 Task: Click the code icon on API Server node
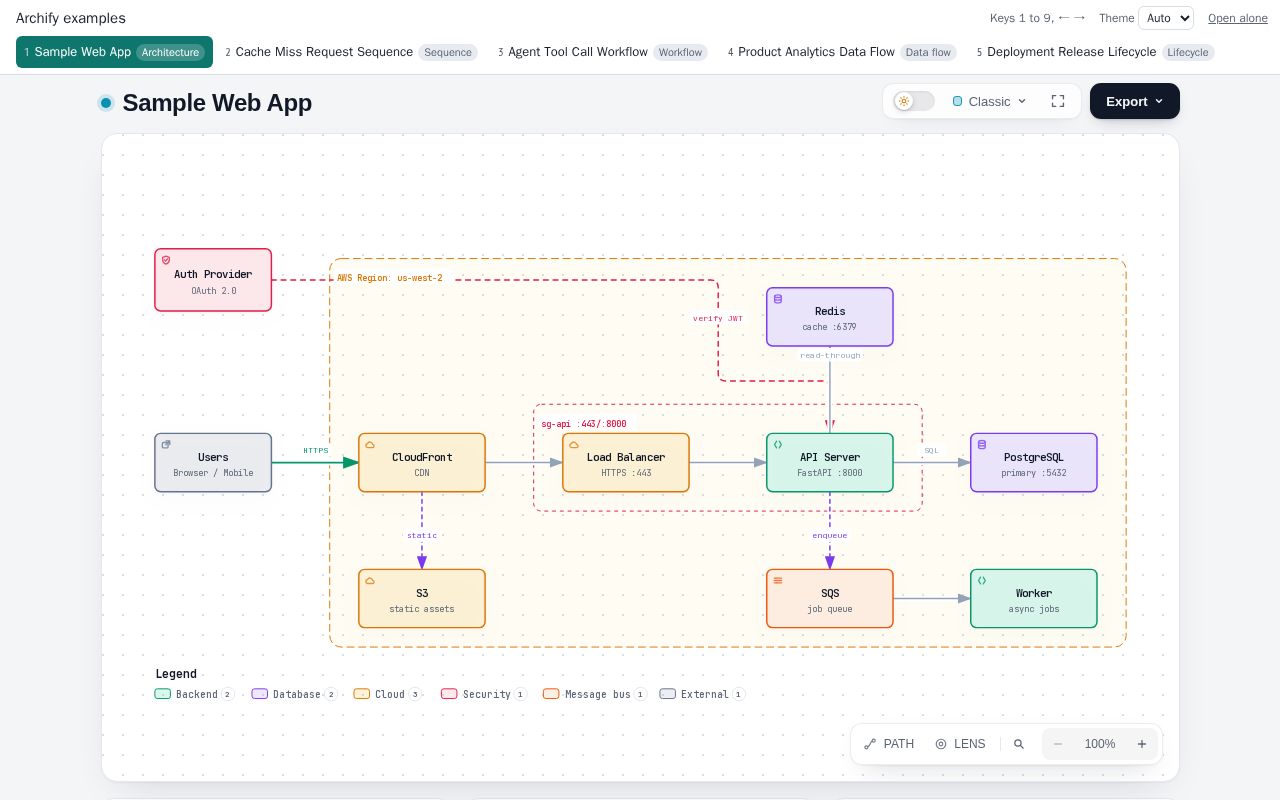pos(778,444)
